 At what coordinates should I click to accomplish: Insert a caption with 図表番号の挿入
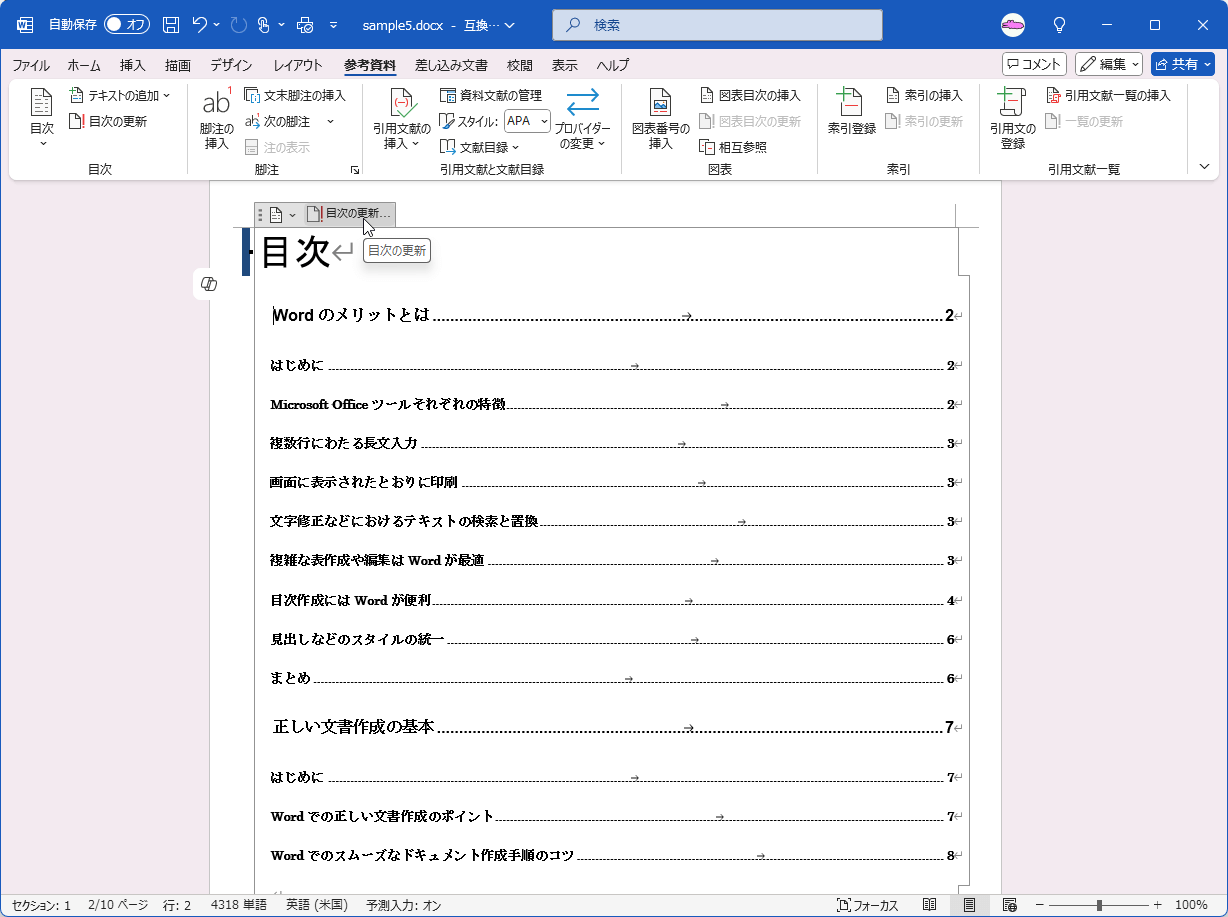click(661, 119)
